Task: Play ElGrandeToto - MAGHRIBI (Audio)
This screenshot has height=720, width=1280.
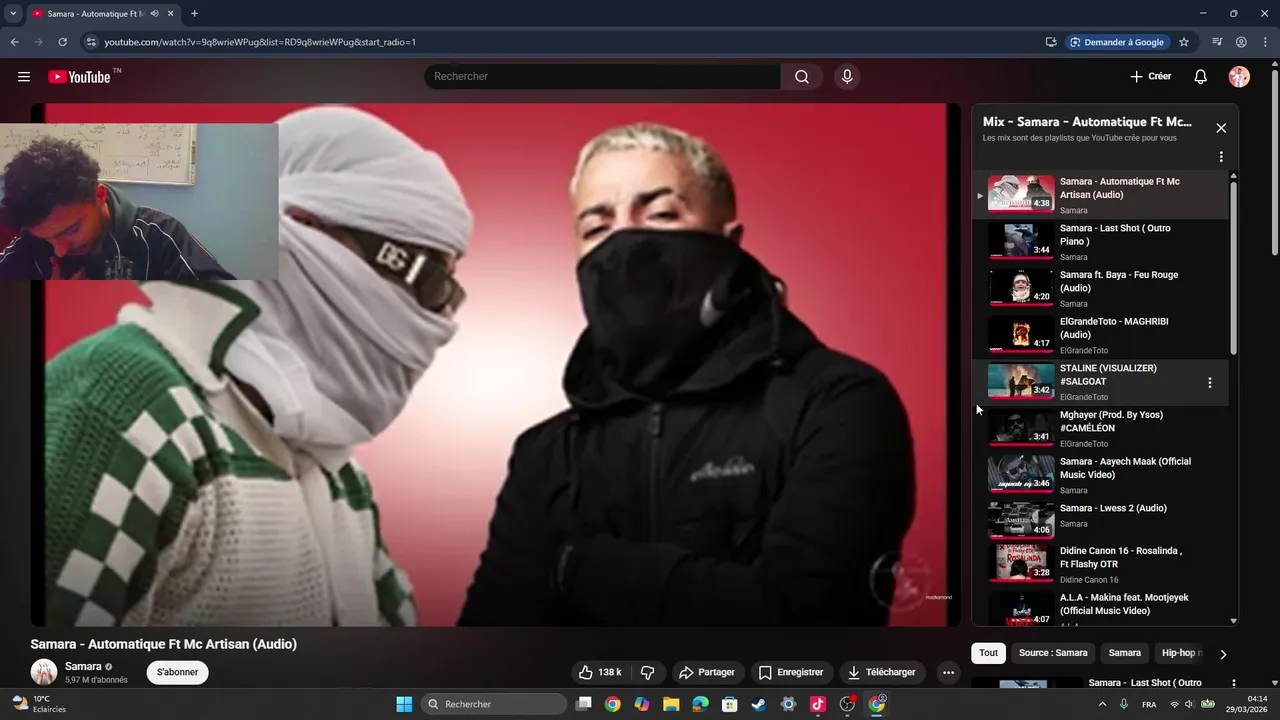Action: coord(1100,336)
